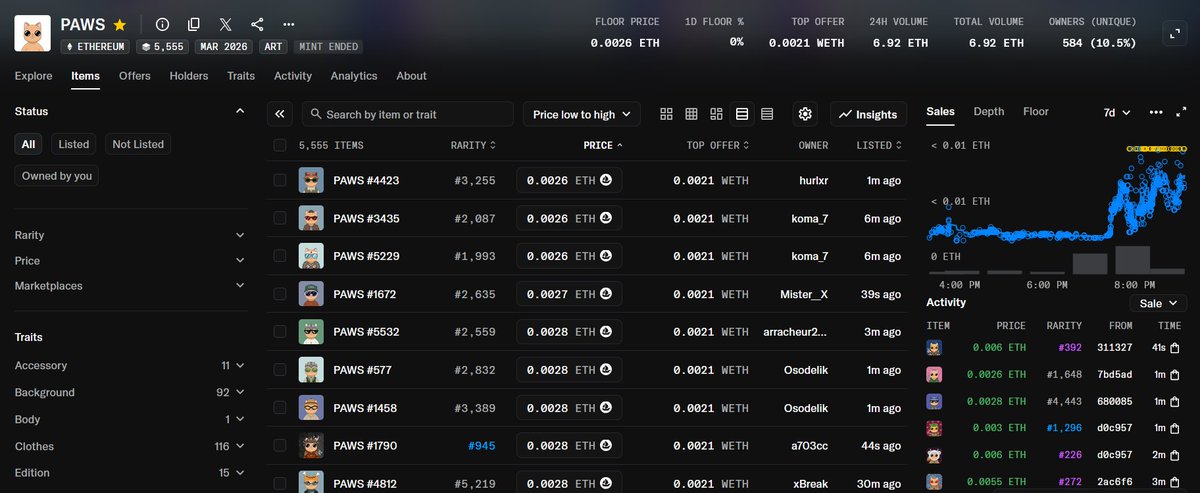Select the list view icon
1200x493 pixels.
pyautogui.click(x=742, y=114)
